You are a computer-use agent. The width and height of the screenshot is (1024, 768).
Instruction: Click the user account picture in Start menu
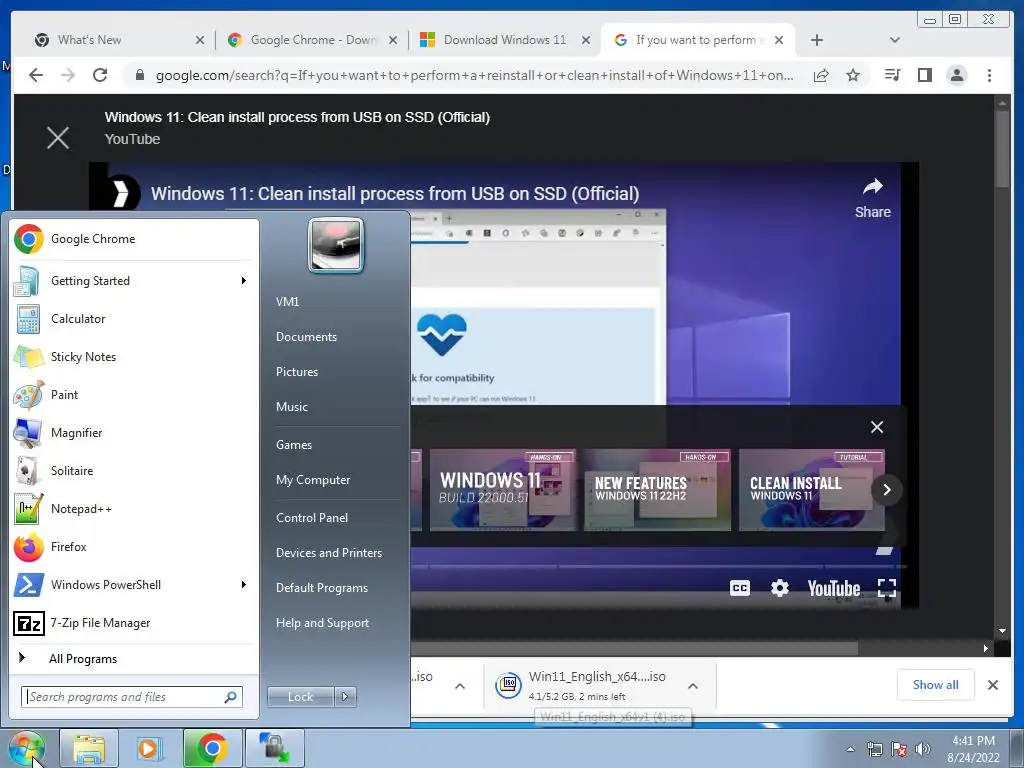tap(336, 245)
